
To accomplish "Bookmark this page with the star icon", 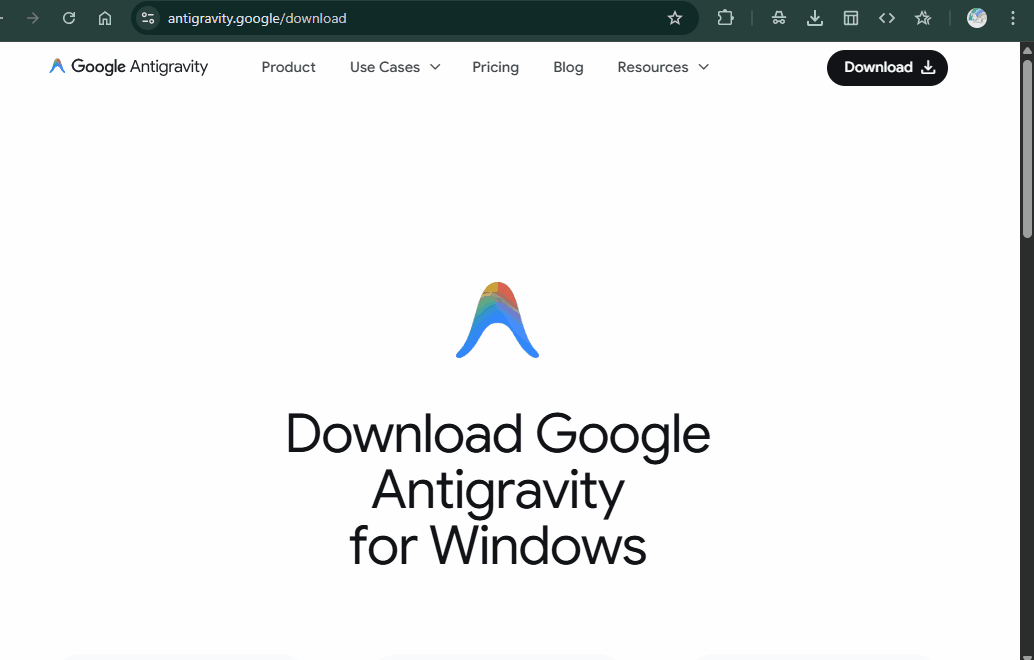I will (x=675, y=18).
